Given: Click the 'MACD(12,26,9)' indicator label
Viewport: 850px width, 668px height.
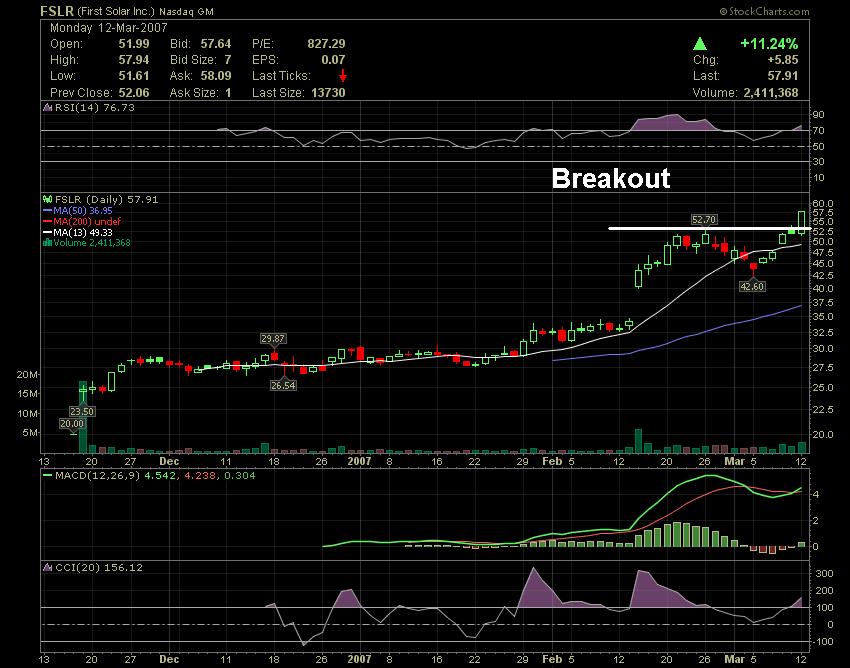Looking at the screenshot, I should pos(98,476).
